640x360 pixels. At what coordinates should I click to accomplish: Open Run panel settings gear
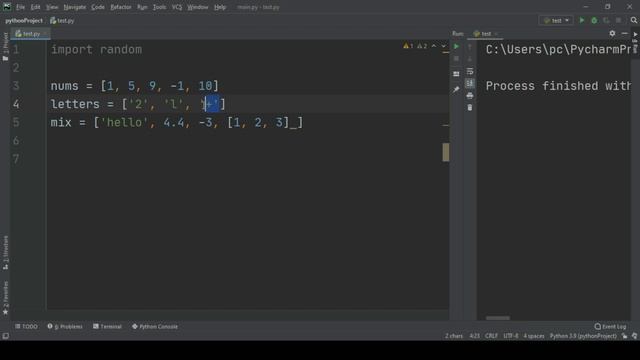(612, 33)
